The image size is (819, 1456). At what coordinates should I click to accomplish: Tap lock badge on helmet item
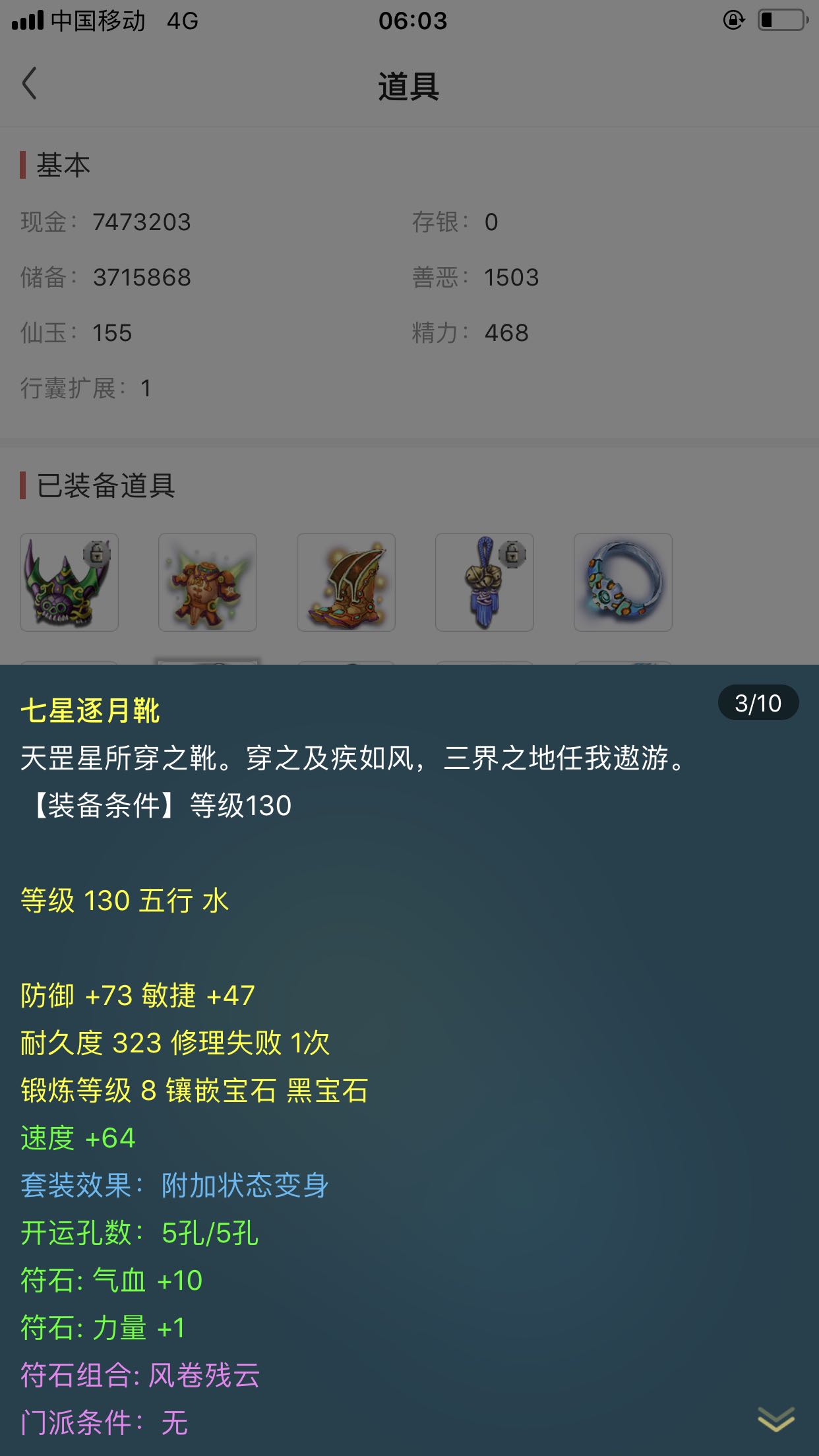97,553
